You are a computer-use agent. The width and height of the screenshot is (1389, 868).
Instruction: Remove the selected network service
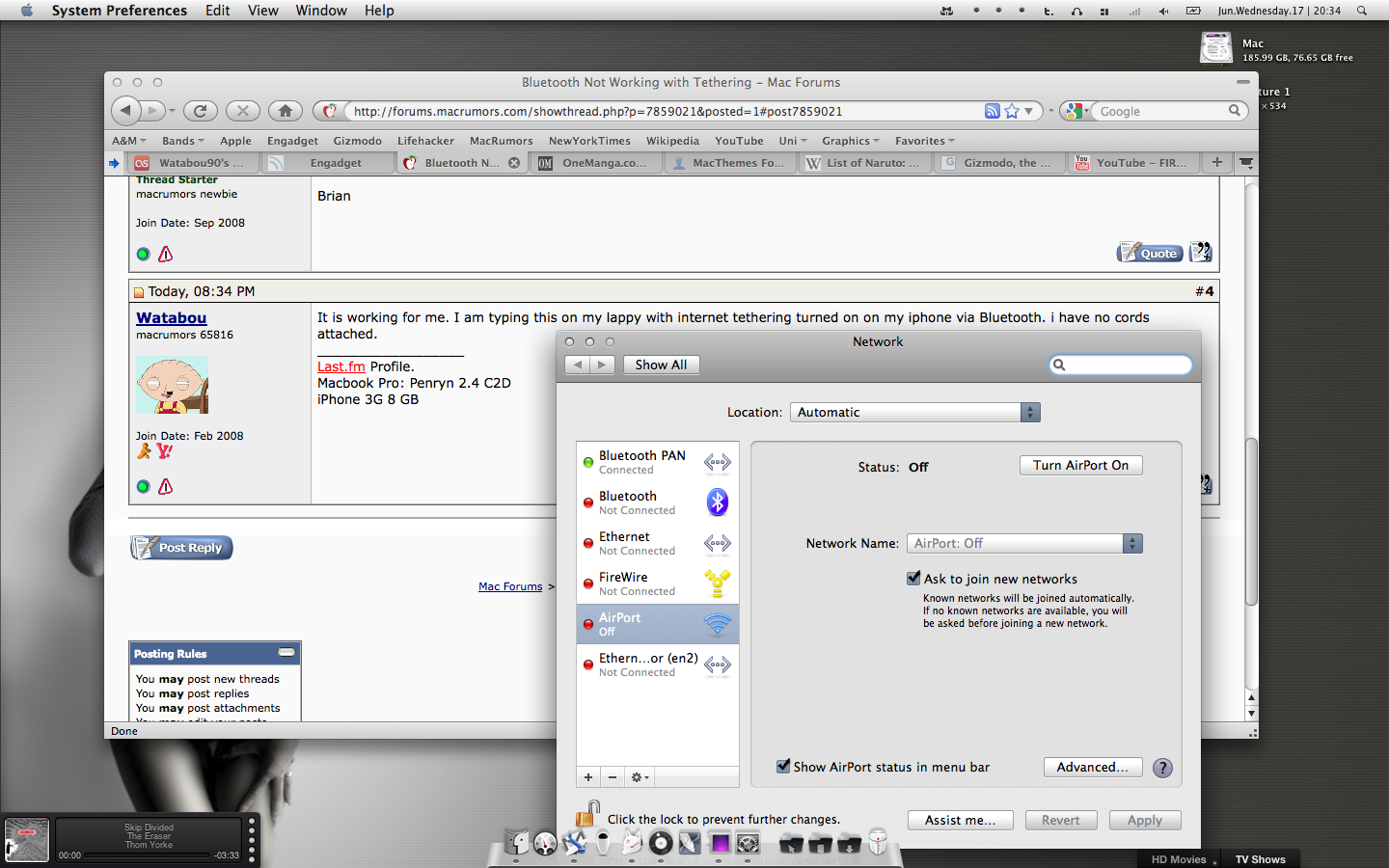coord(612,777)
